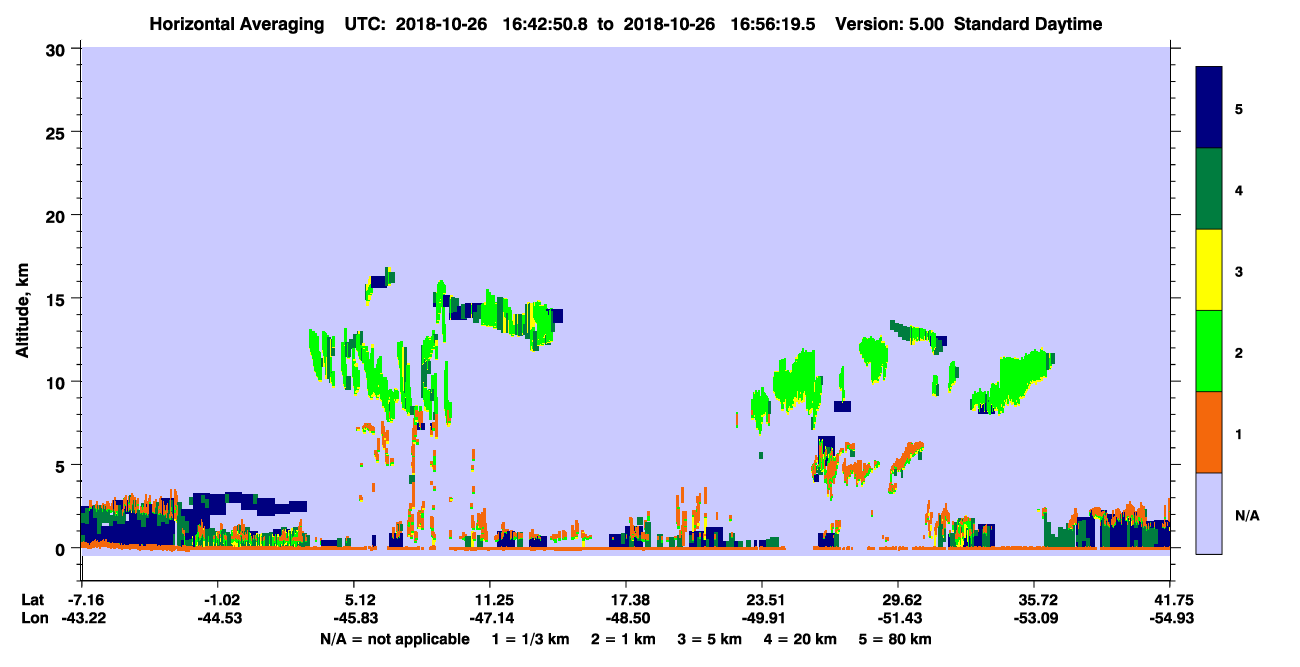This screenshot has height=667, width=1300.
Task: Click the longitude value -49.91
Action: point(761,619)
